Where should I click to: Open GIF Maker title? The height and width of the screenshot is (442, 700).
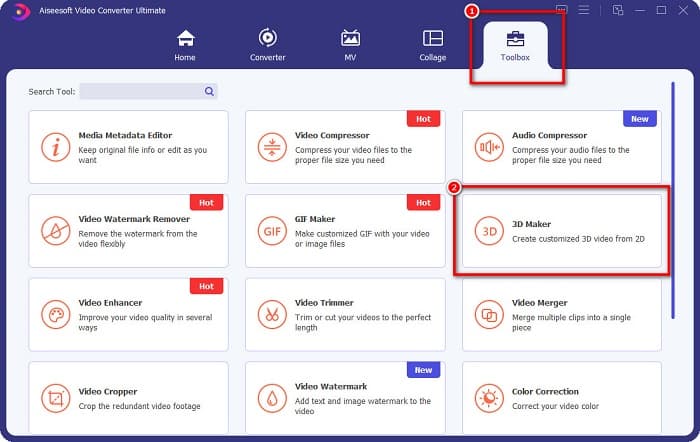coord(315,219)
